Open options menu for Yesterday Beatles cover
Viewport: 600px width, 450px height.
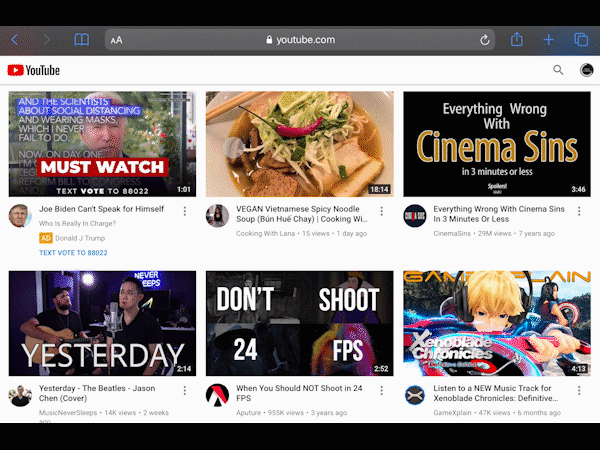pos(185,391)
